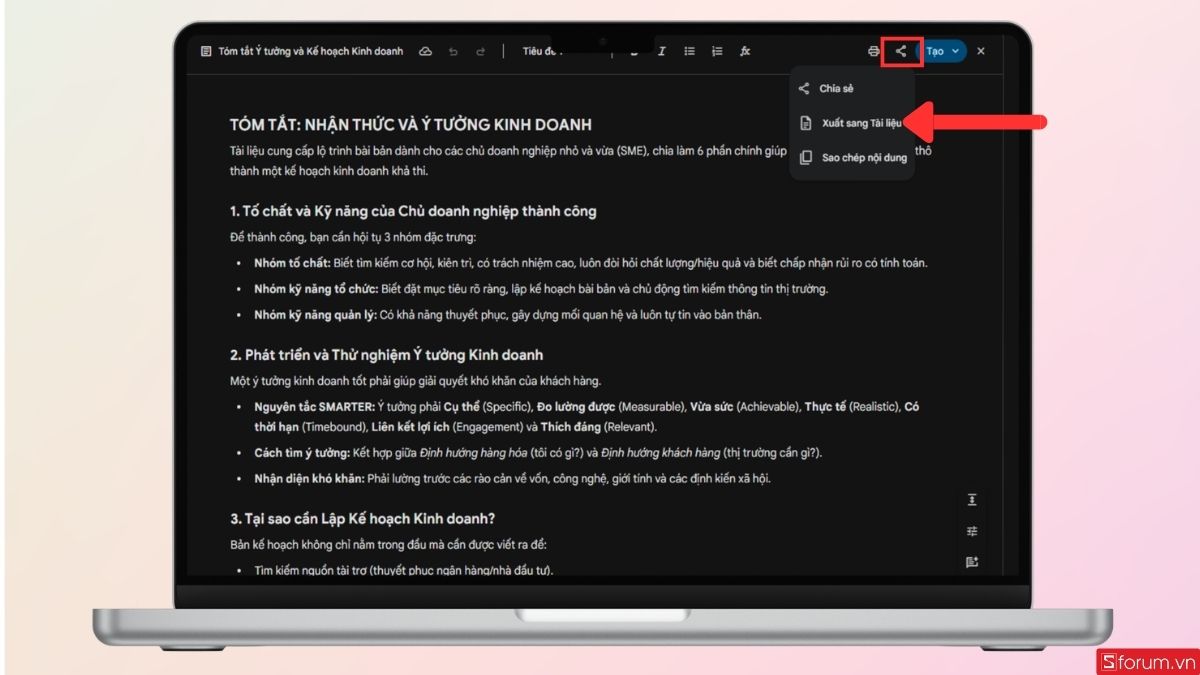Viewport: 1200px width, 675px height.
Task: Close the document canvas panel
Action: coord(981,51)
